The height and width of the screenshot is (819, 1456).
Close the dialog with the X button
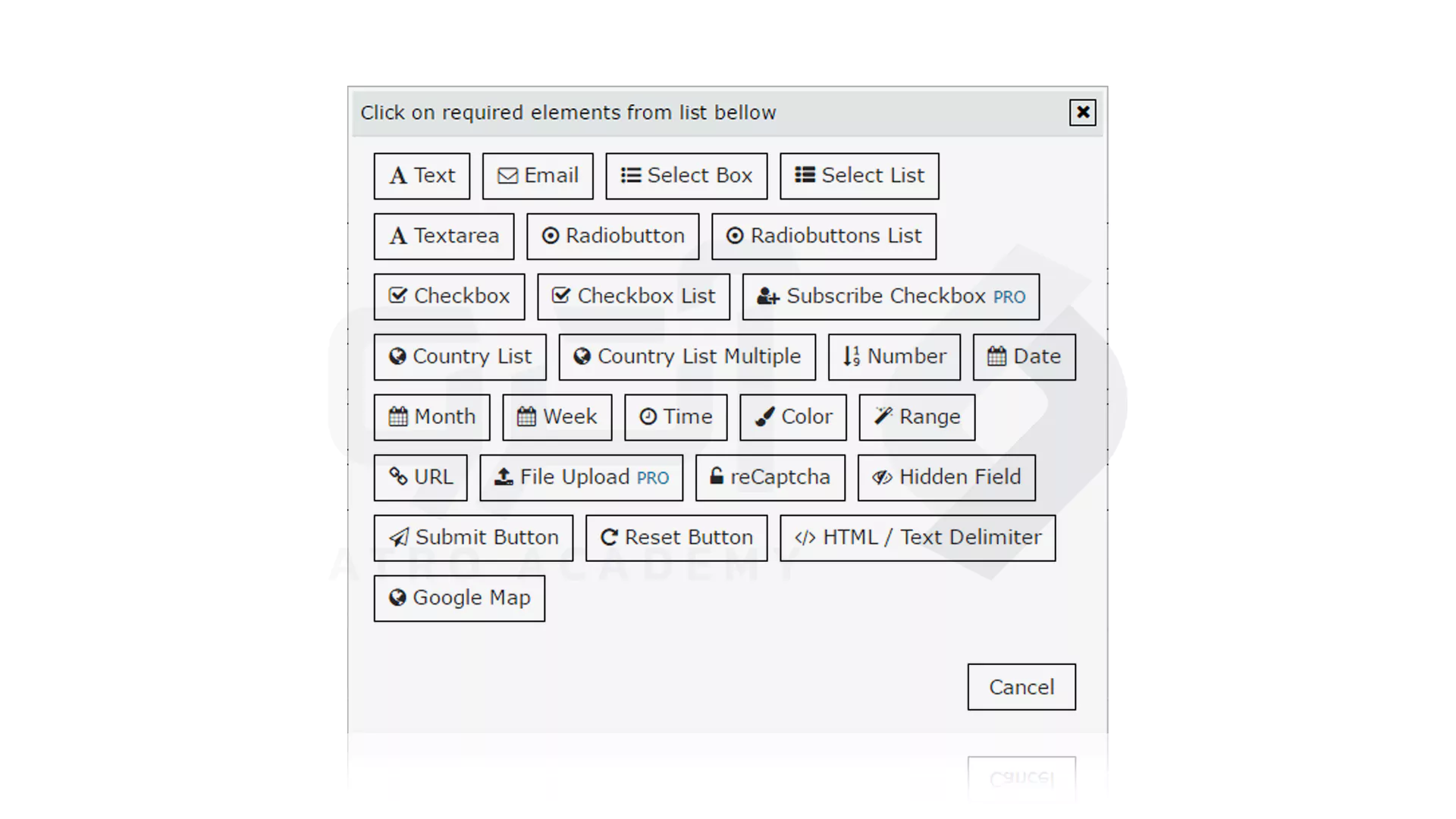tap(1082, 112)
